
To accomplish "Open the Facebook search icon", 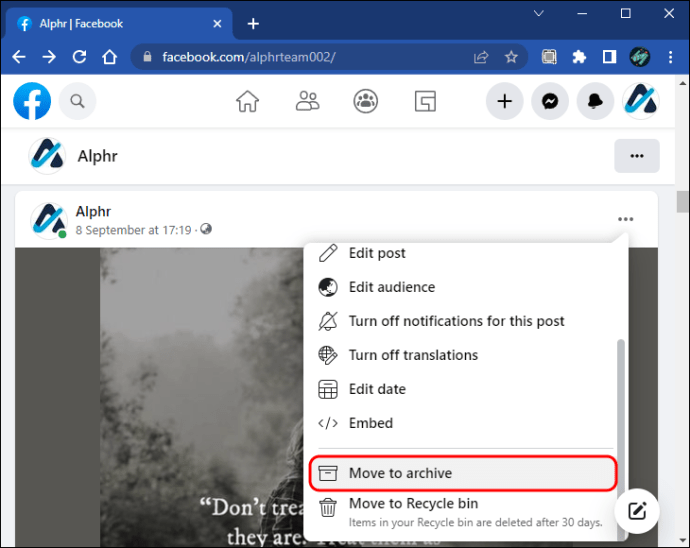I will pyautogui.click(x=77, y=101).
